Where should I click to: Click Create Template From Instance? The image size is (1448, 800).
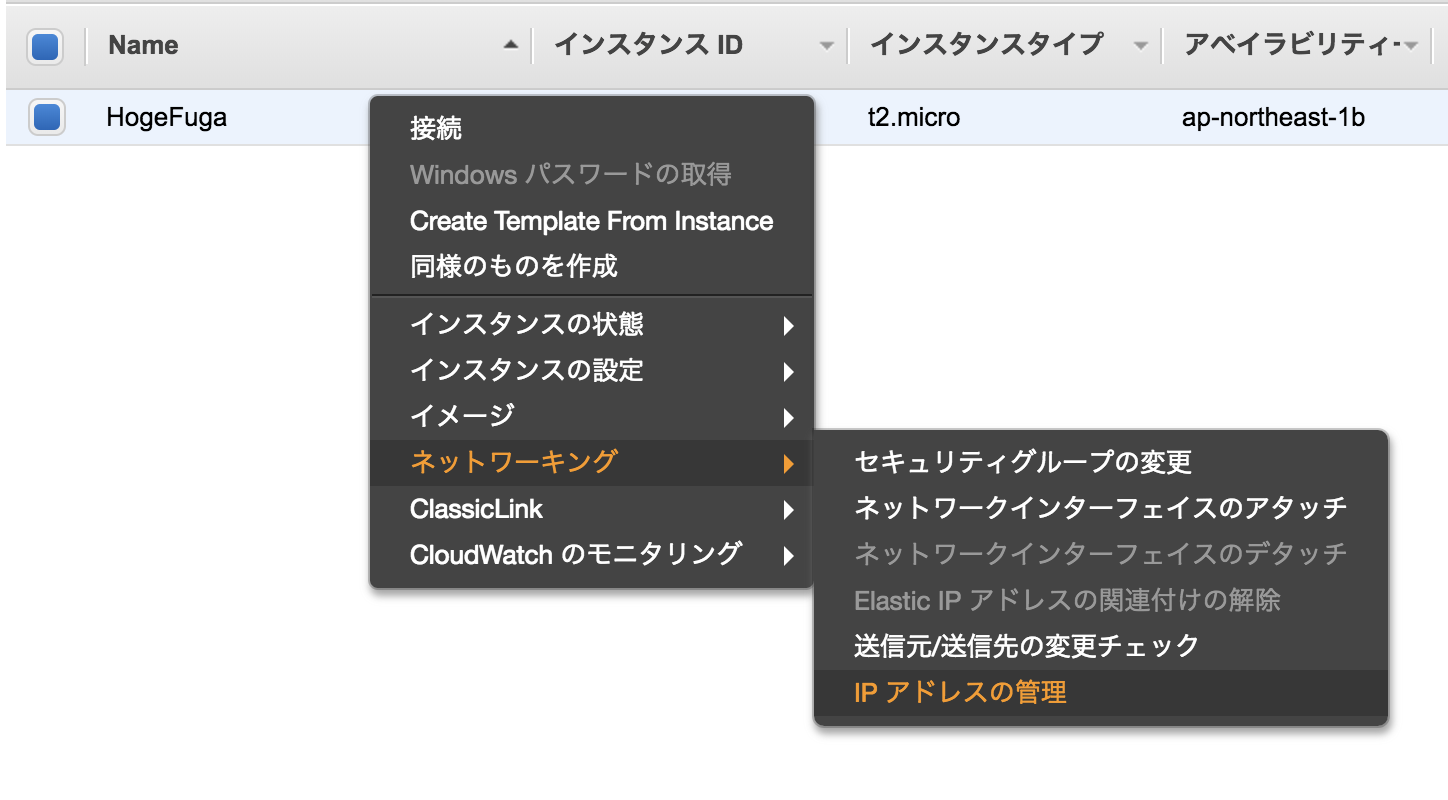[x=590, y=221]
